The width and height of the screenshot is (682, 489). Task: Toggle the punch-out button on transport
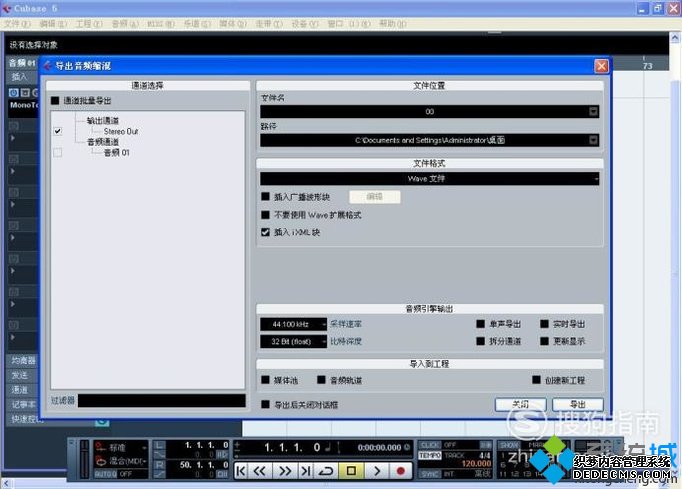click(160, 474)
